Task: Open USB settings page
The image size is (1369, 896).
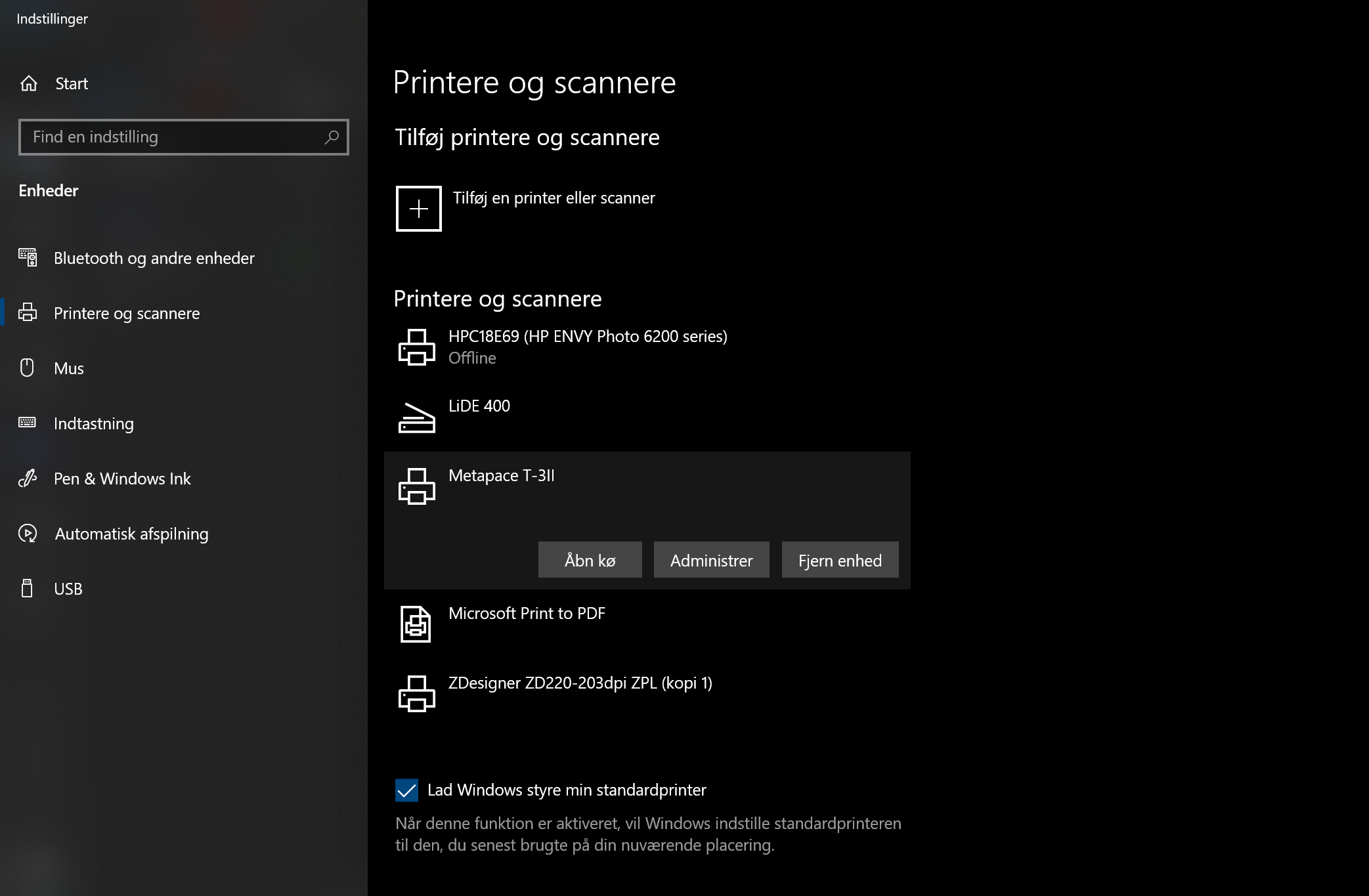Action: [x=184, y=589]
